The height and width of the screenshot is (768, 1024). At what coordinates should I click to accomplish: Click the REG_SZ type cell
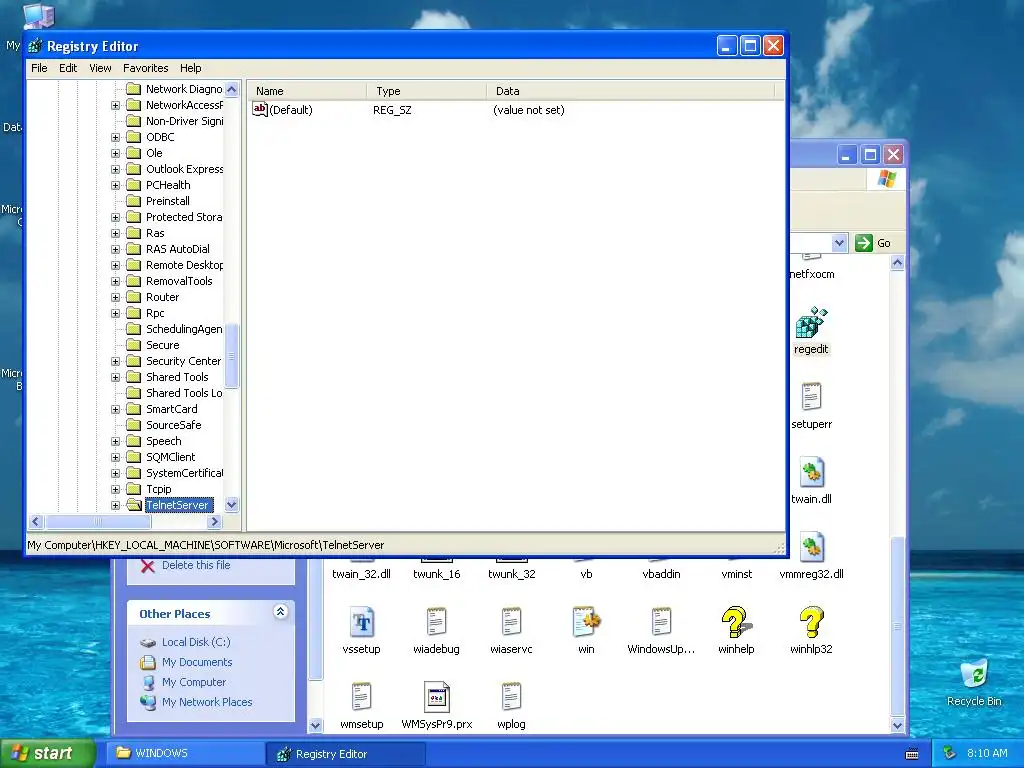point(392,110)
